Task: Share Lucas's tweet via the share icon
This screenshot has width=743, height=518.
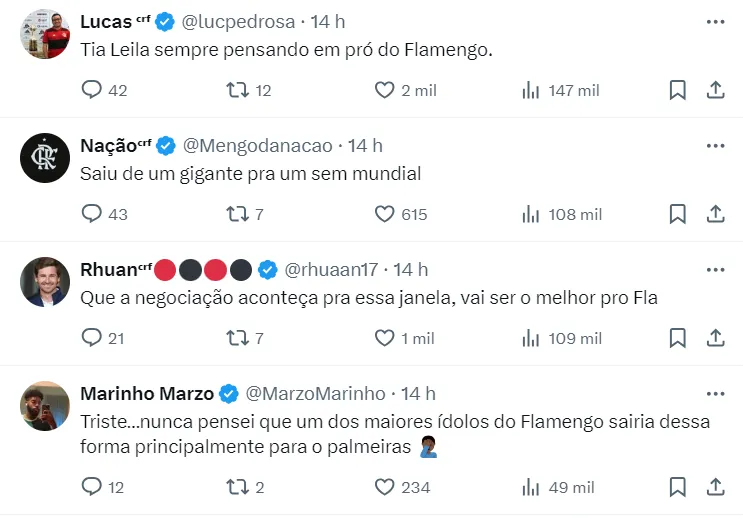Action: point(715,90)
